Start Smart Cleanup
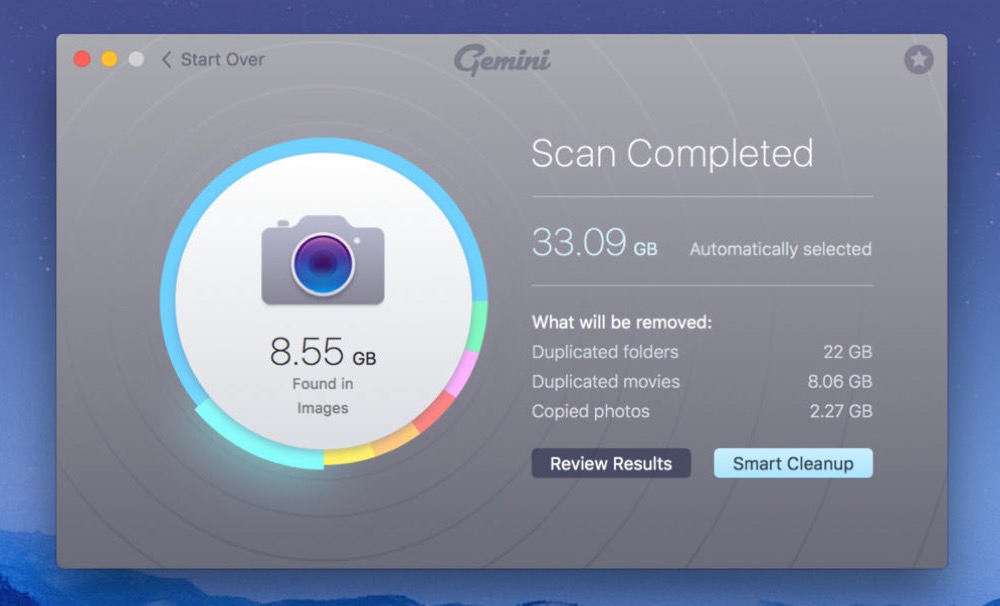 tap(792, 463)
